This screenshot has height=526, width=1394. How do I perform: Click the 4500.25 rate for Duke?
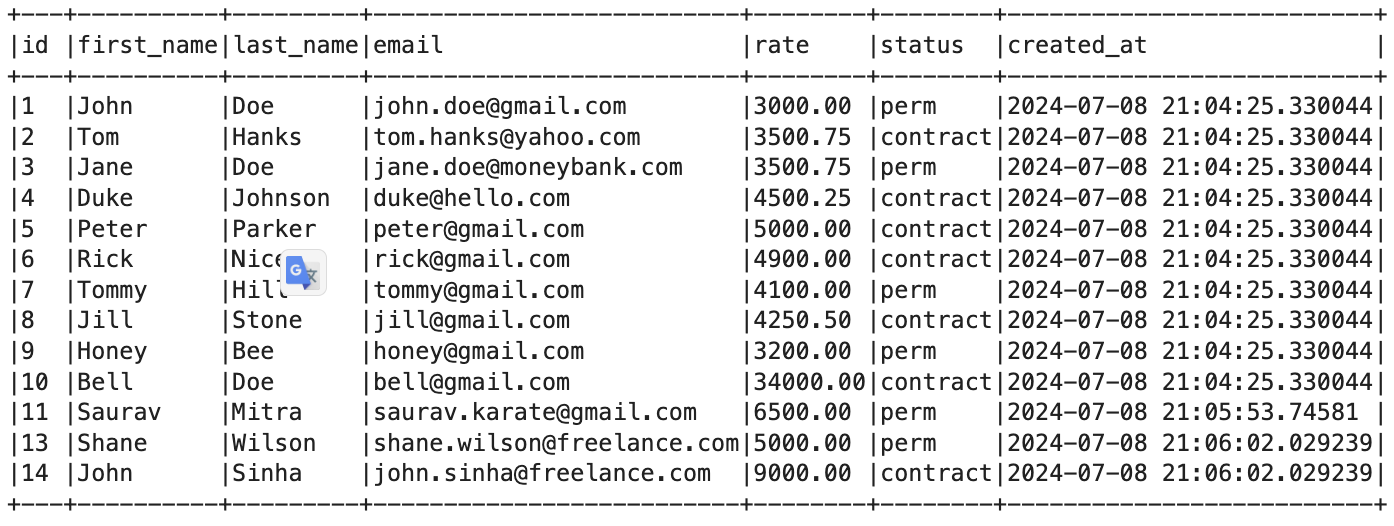tap(803, 198)
